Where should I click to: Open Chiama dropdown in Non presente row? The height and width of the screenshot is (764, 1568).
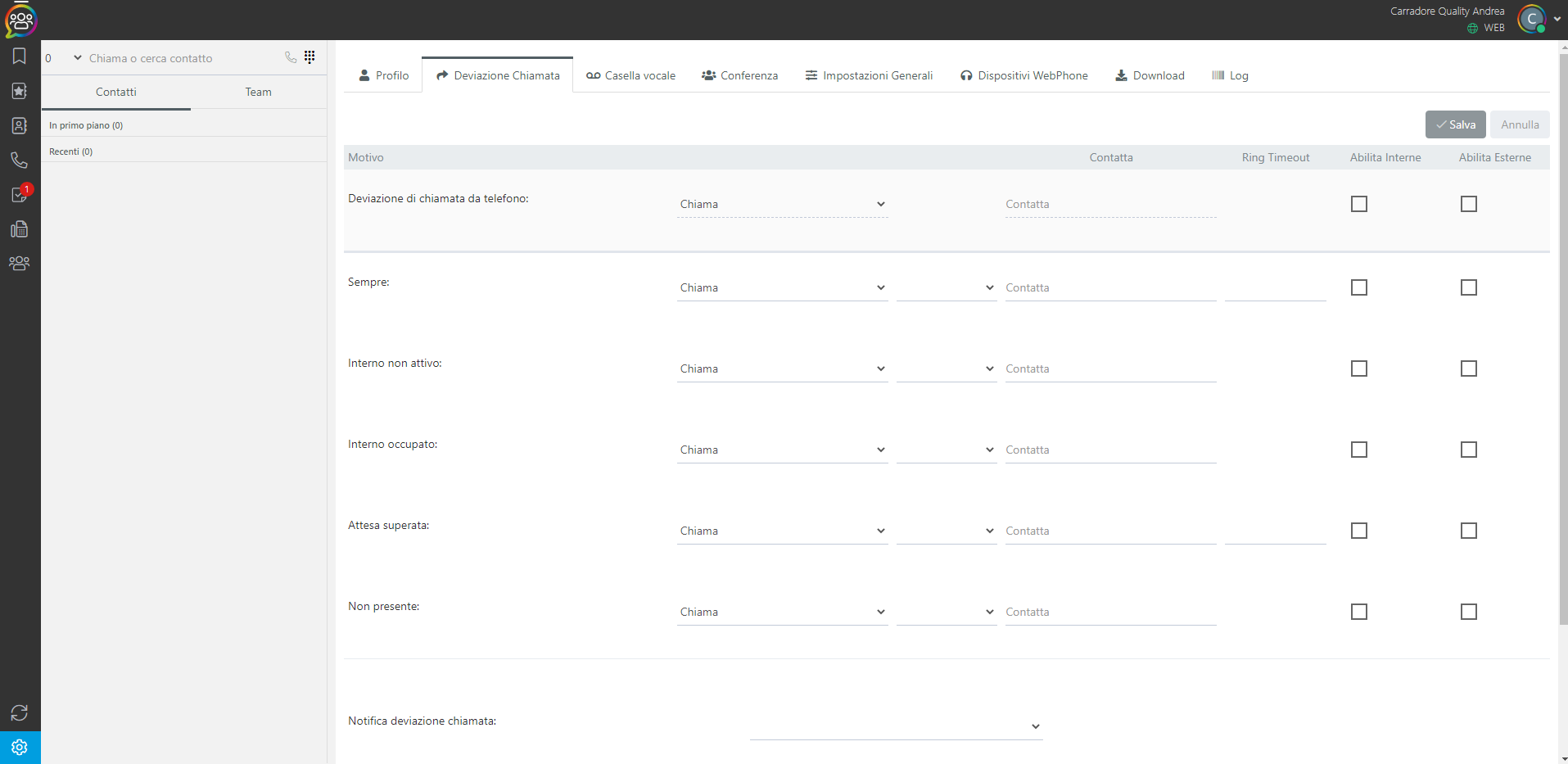[783, 612]
